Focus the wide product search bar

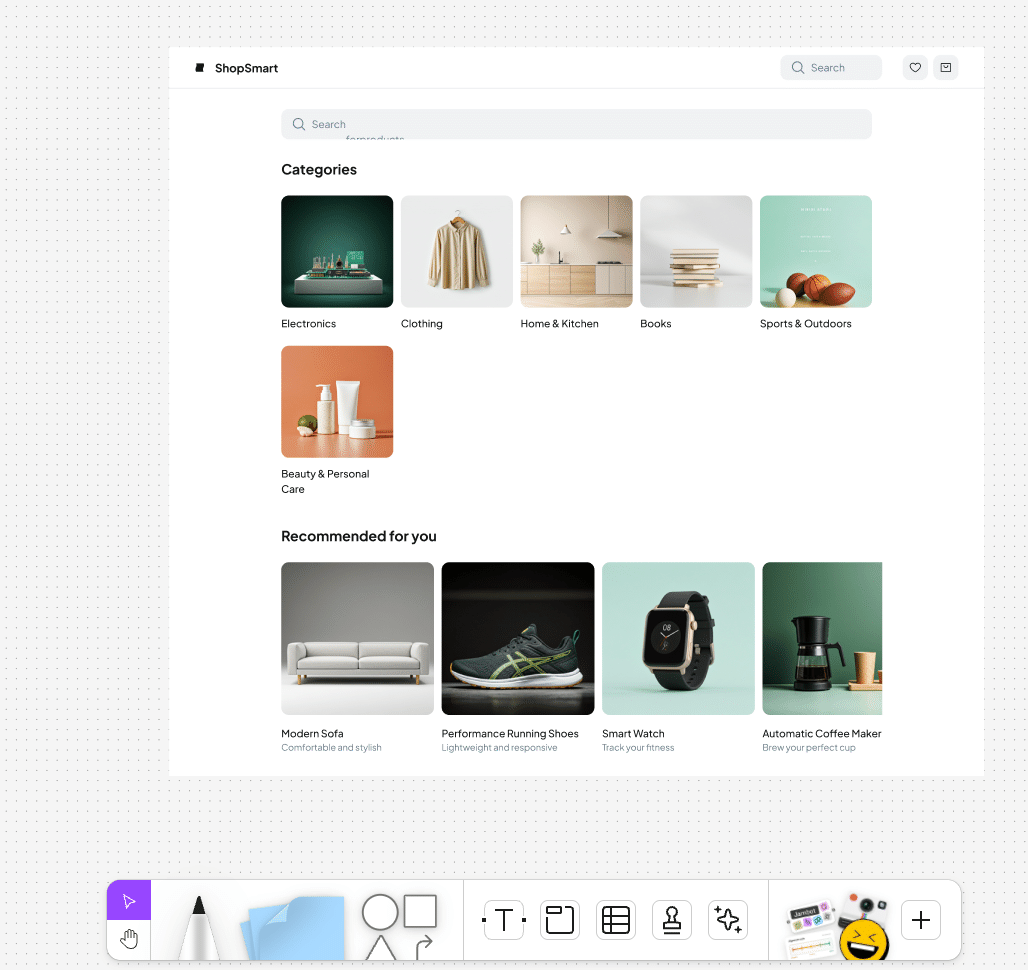pyautogui.click(x=576, y=124)
